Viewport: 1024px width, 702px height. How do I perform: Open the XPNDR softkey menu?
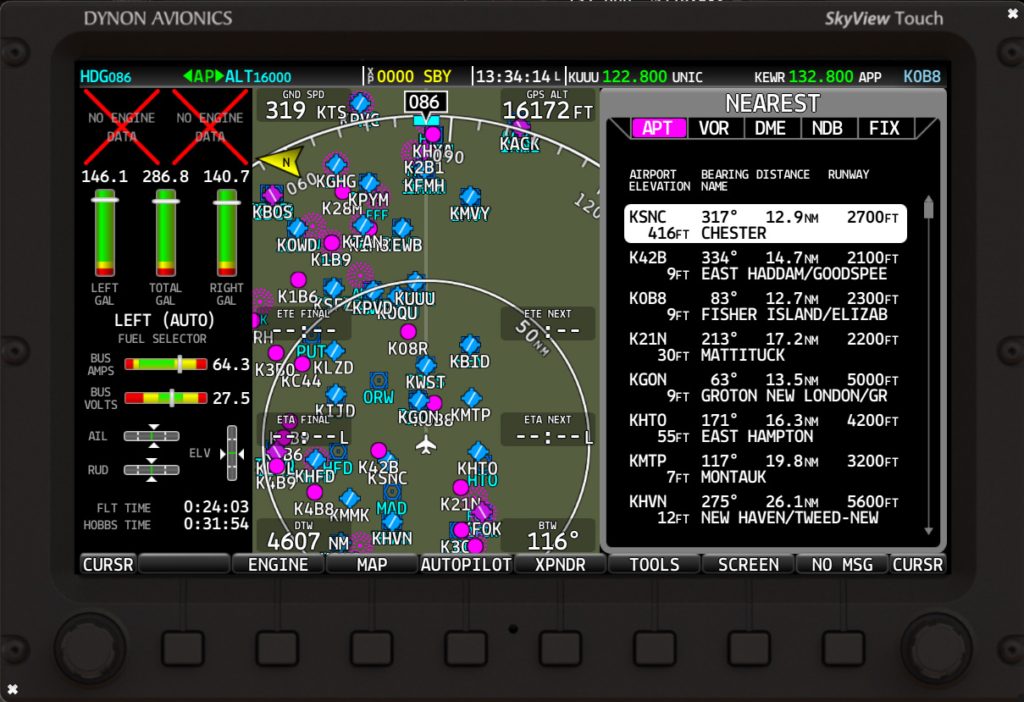click(559, 564)
